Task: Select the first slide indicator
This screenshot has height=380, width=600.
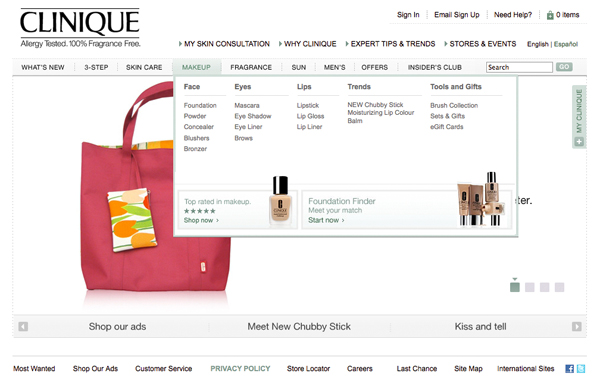Action: [515, 287]
